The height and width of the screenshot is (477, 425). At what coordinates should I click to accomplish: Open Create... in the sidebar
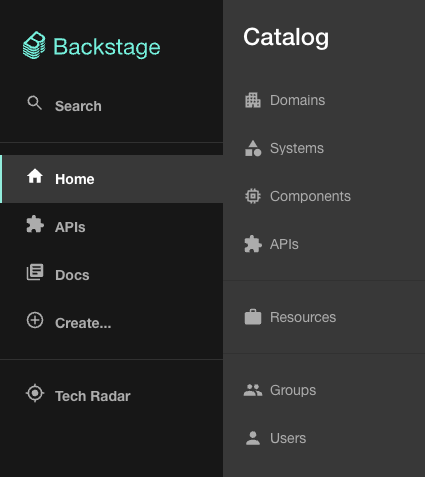[111, 323]
